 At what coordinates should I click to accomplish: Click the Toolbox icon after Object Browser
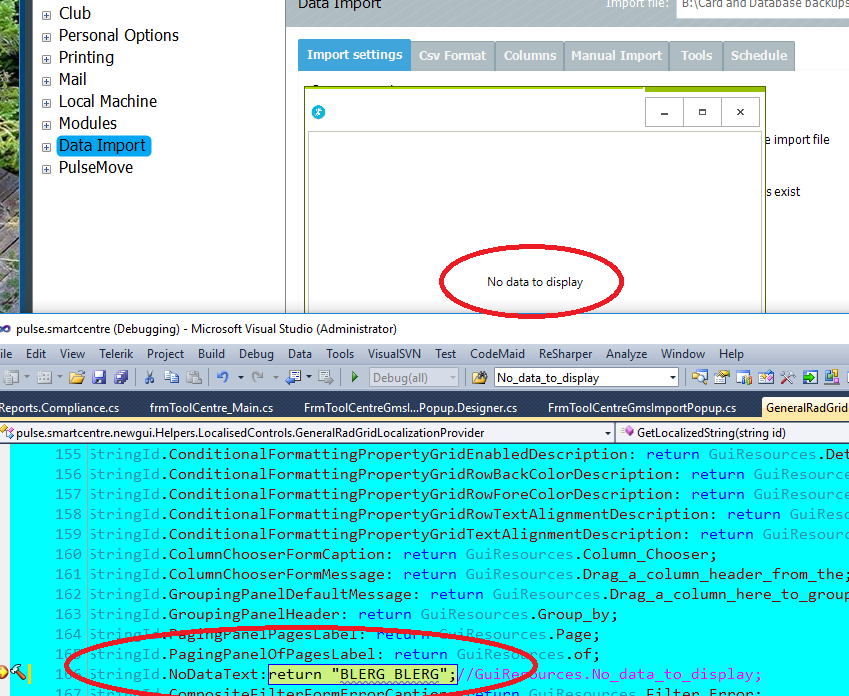(766, 378)
